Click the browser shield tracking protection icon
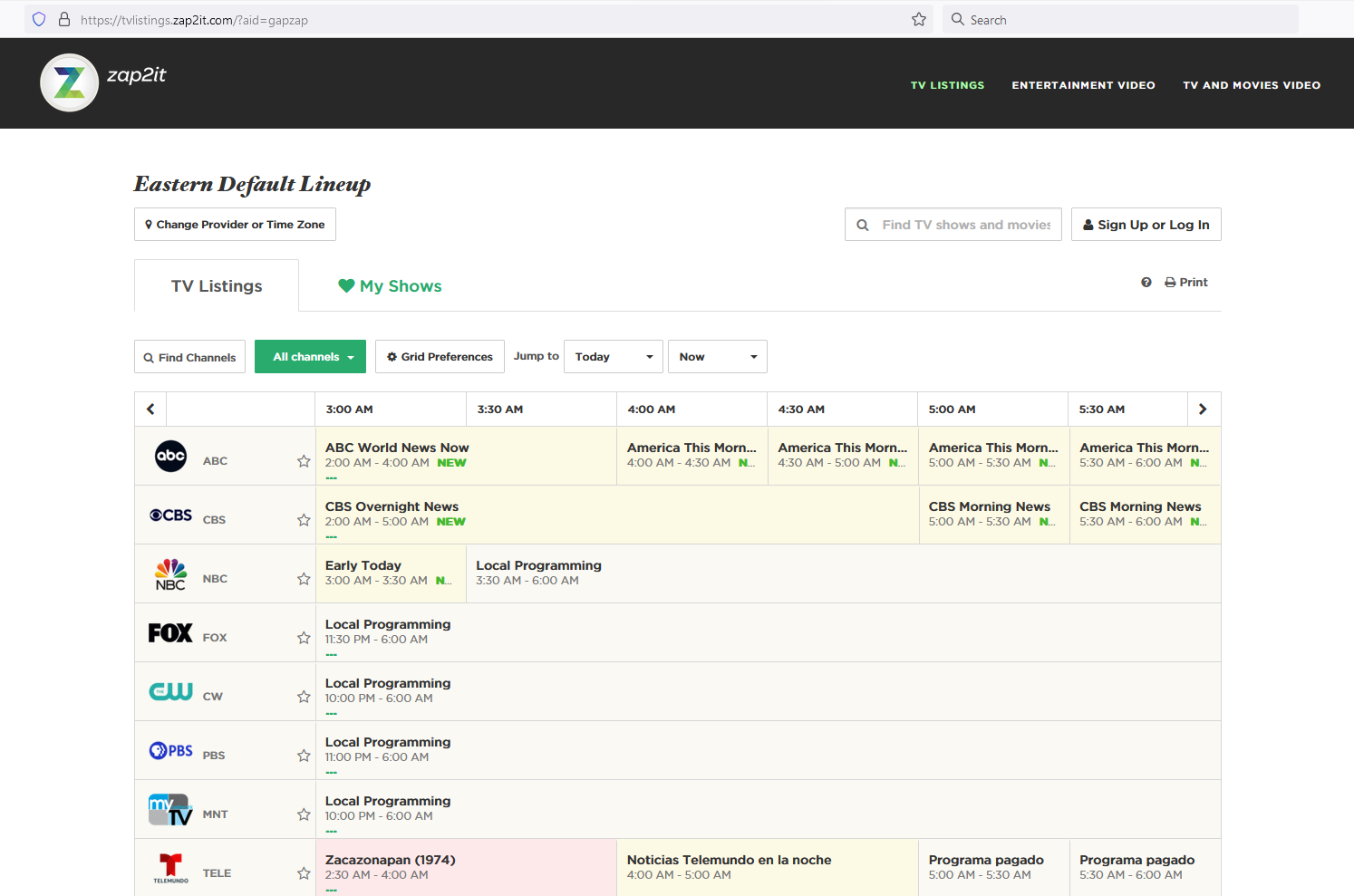1354x896 pixels. [x=39, y=19]
